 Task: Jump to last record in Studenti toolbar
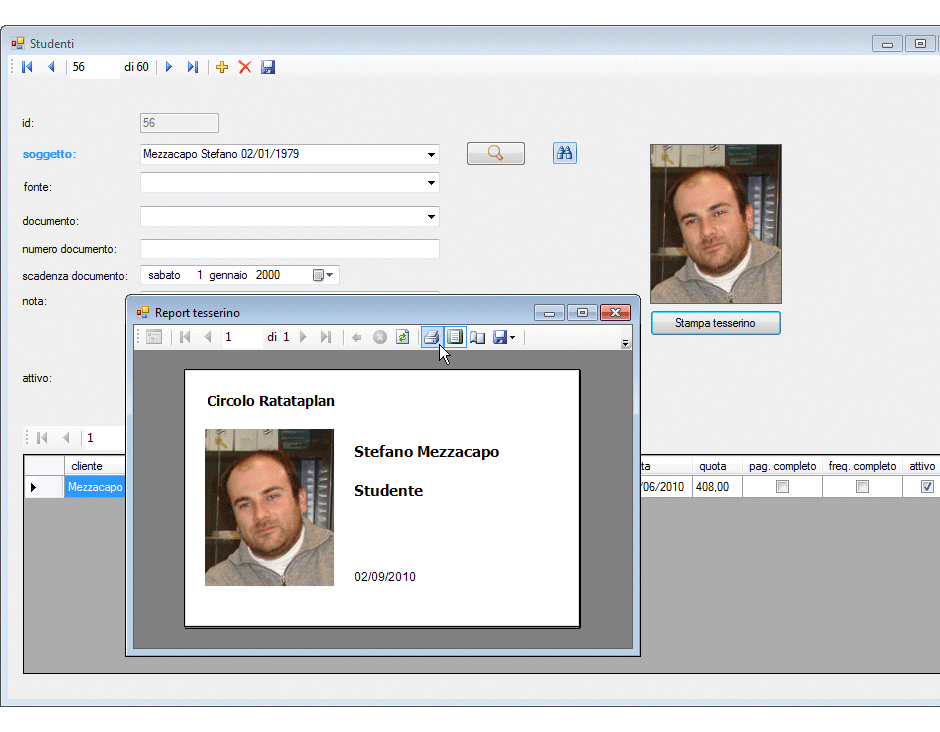pos(192,67)
